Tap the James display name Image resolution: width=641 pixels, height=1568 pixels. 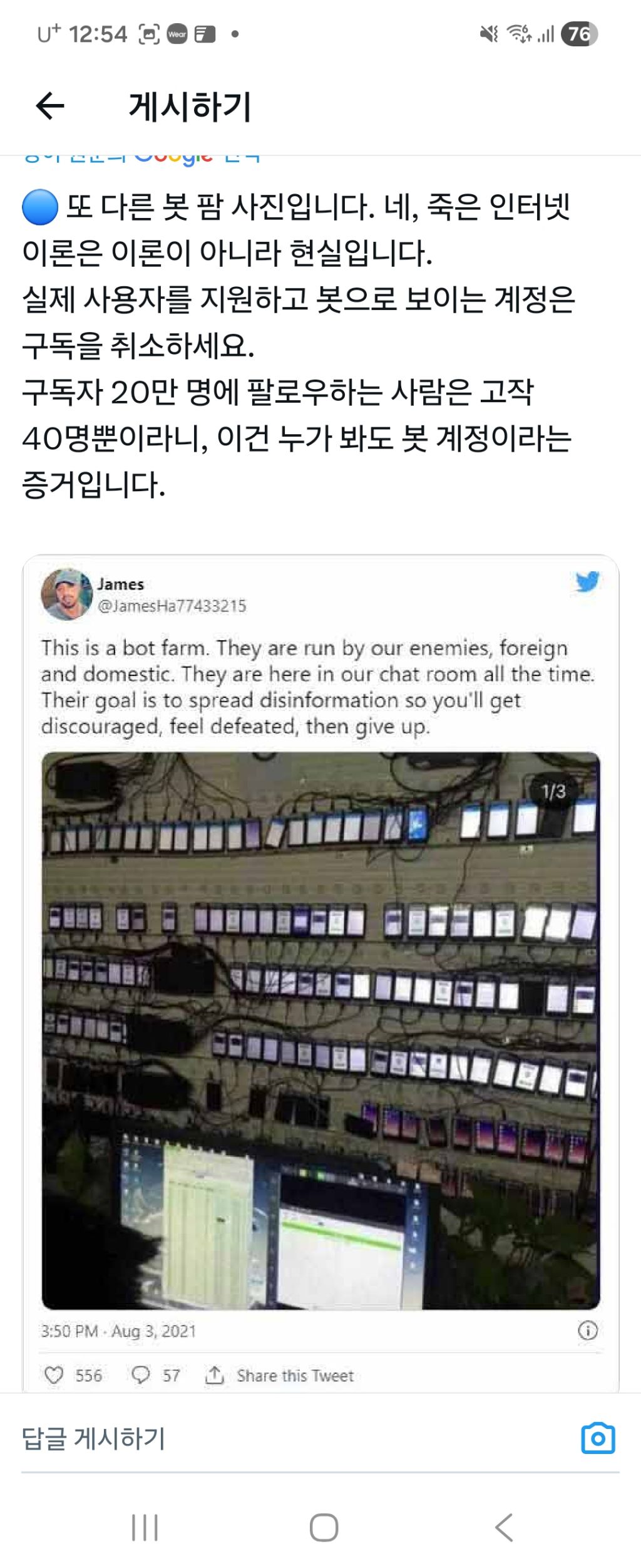(120, 584)
